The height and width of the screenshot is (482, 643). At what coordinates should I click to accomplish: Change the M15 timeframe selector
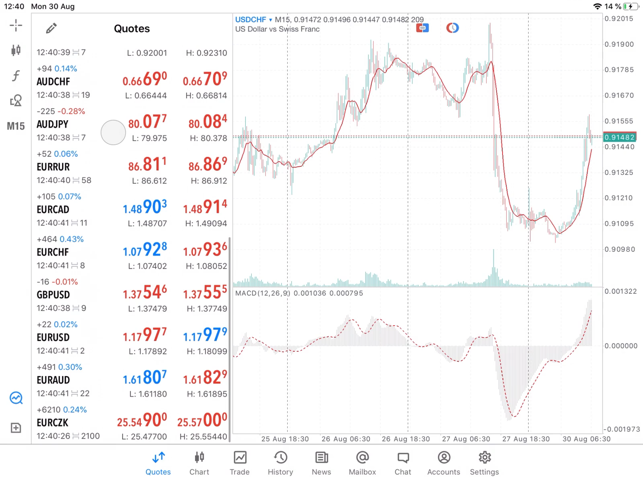point(16,126)
